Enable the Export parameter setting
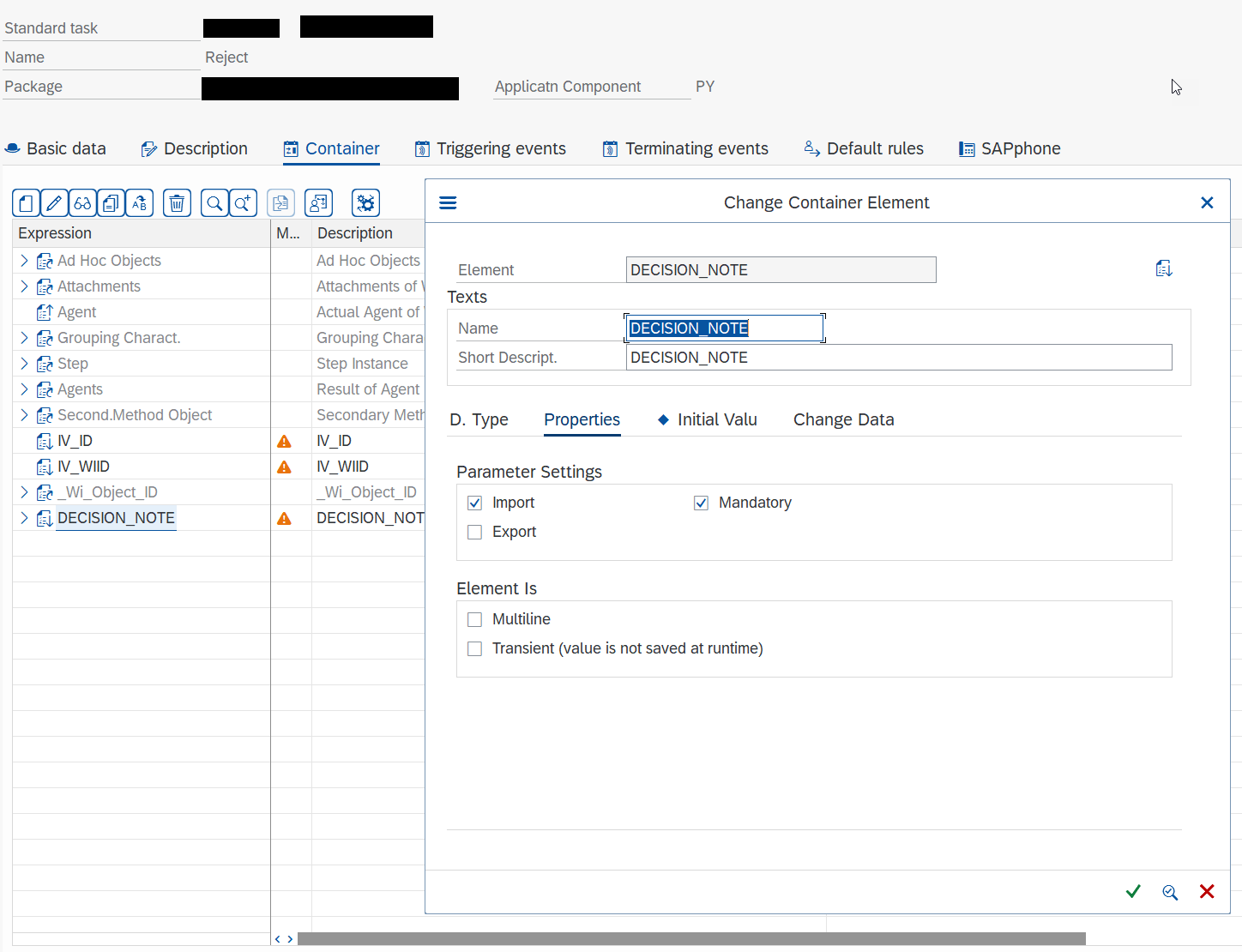The height and width of the screenshot is (952, 1242). [474, 532]
